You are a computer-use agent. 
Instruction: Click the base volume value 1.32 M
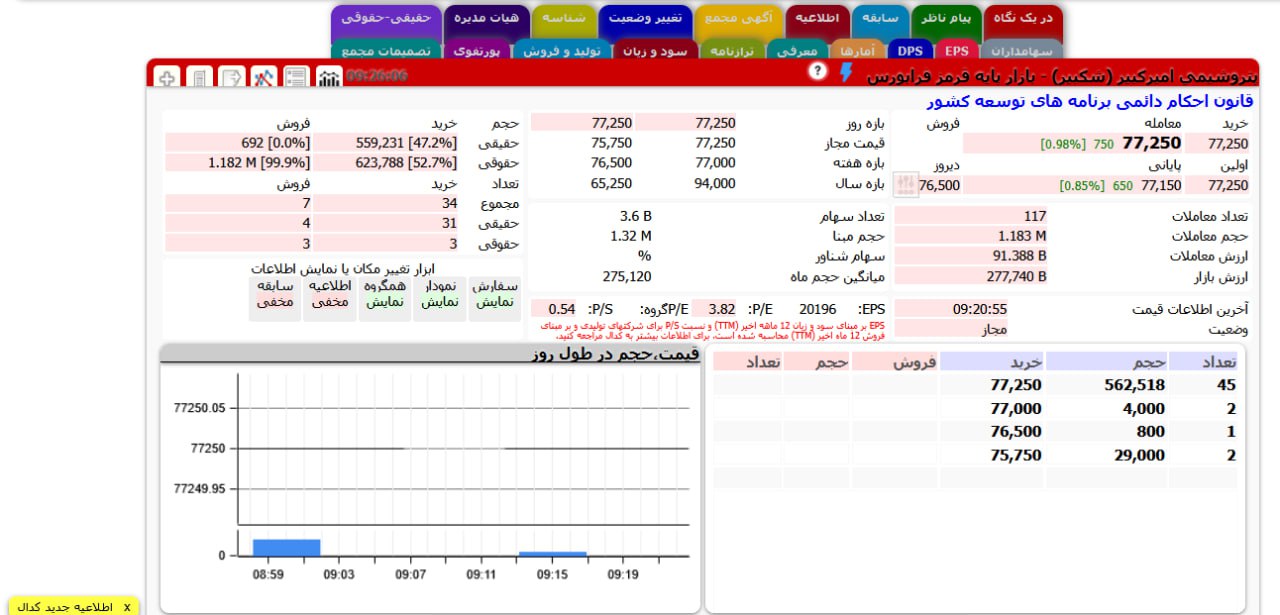click(631, 236)
